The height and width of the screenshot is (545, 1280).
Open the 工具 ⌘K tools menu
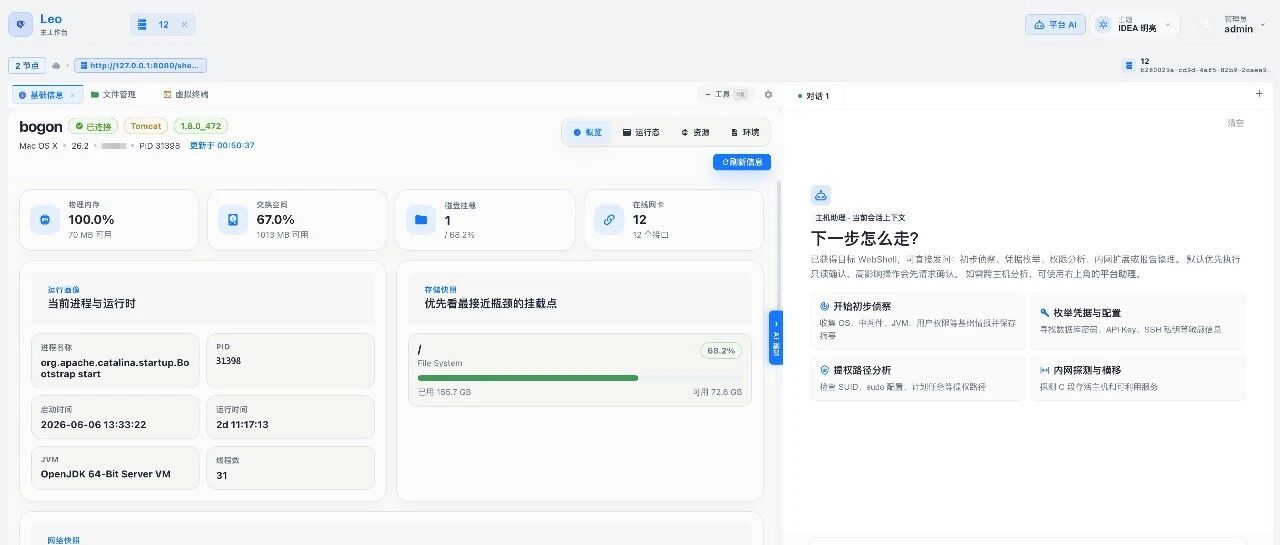pos(726,95)
